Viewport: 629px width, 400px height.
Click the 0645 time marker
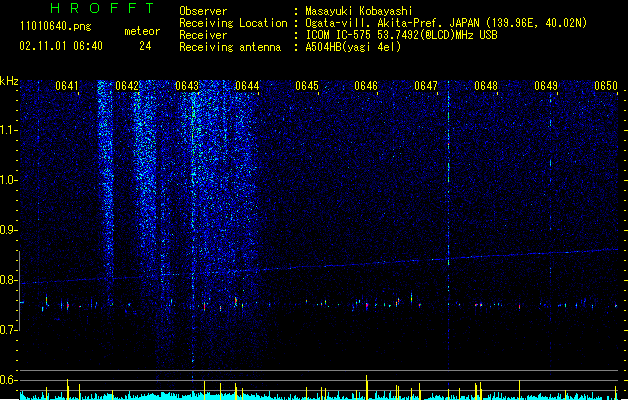pyautogui.click(x=307, y=86)
